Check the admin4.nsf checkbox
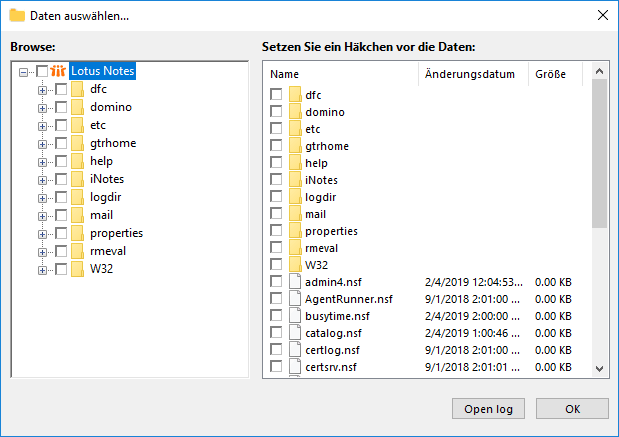This screenshot has height=437, width=619. point(276,281)
